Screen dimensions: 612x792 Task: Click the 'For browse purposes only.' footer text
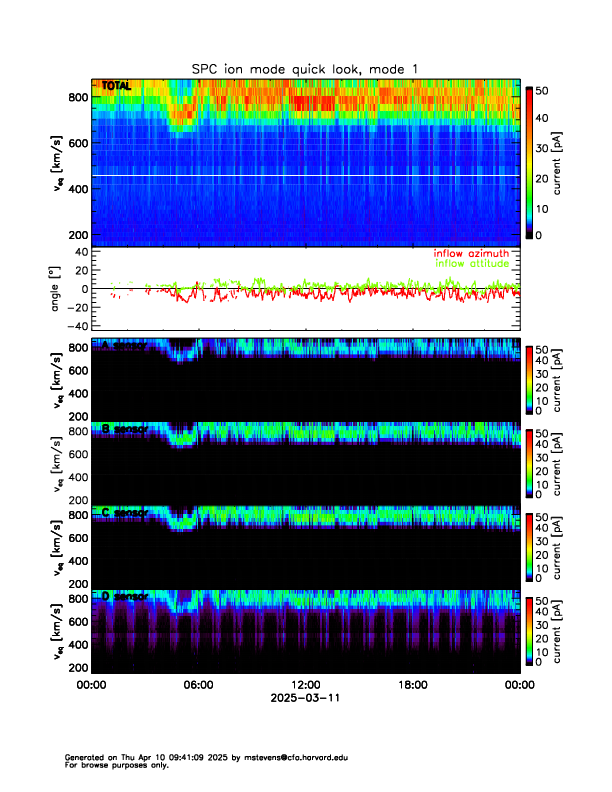click(110, 765)
